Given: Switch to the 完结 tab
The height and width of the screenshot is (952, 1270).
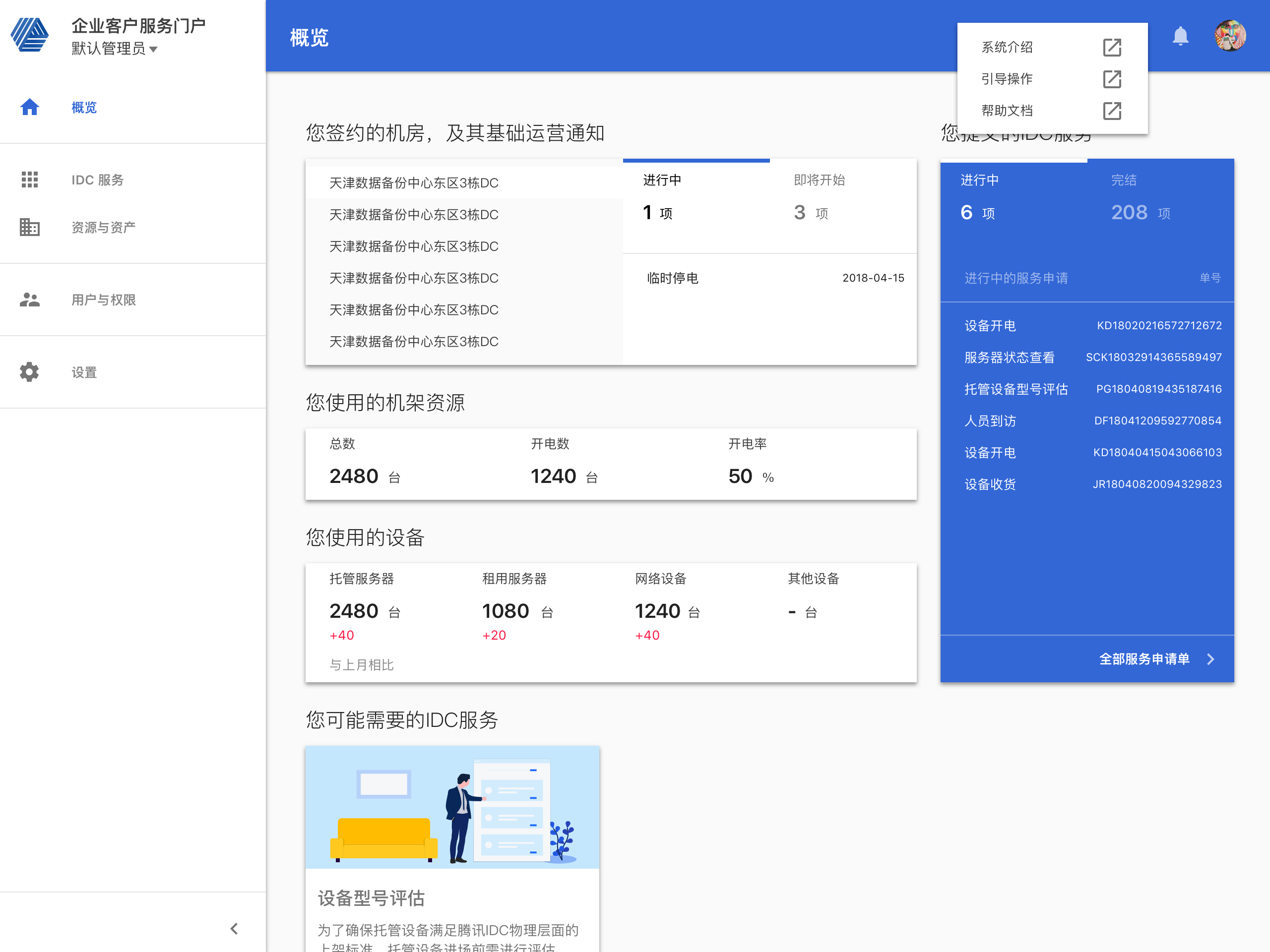Looking at the screenshot, I should click(1161, 198).
